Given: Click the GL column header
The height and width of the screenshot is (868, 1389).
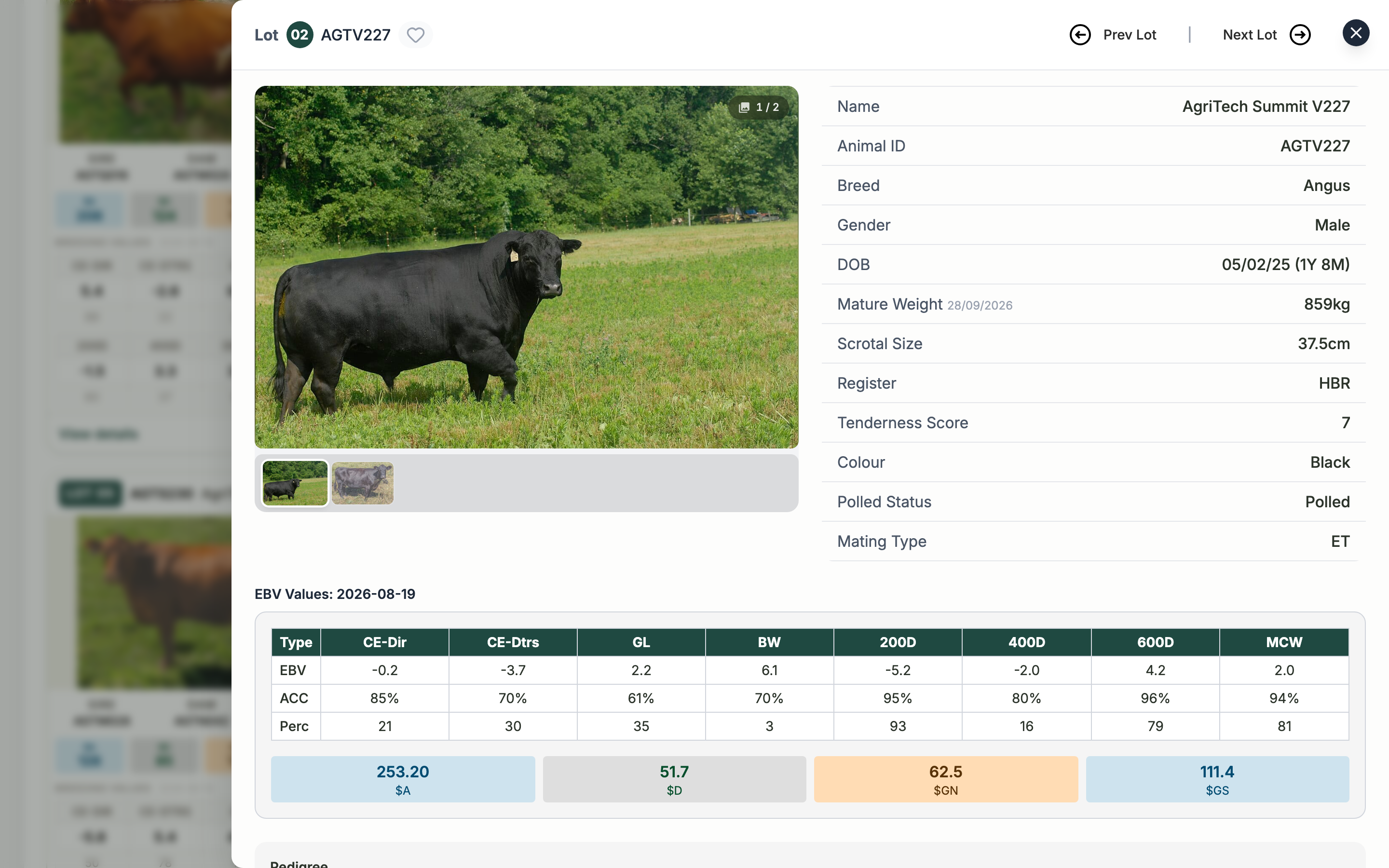Looking at the screenshot, I should [641, 642].
